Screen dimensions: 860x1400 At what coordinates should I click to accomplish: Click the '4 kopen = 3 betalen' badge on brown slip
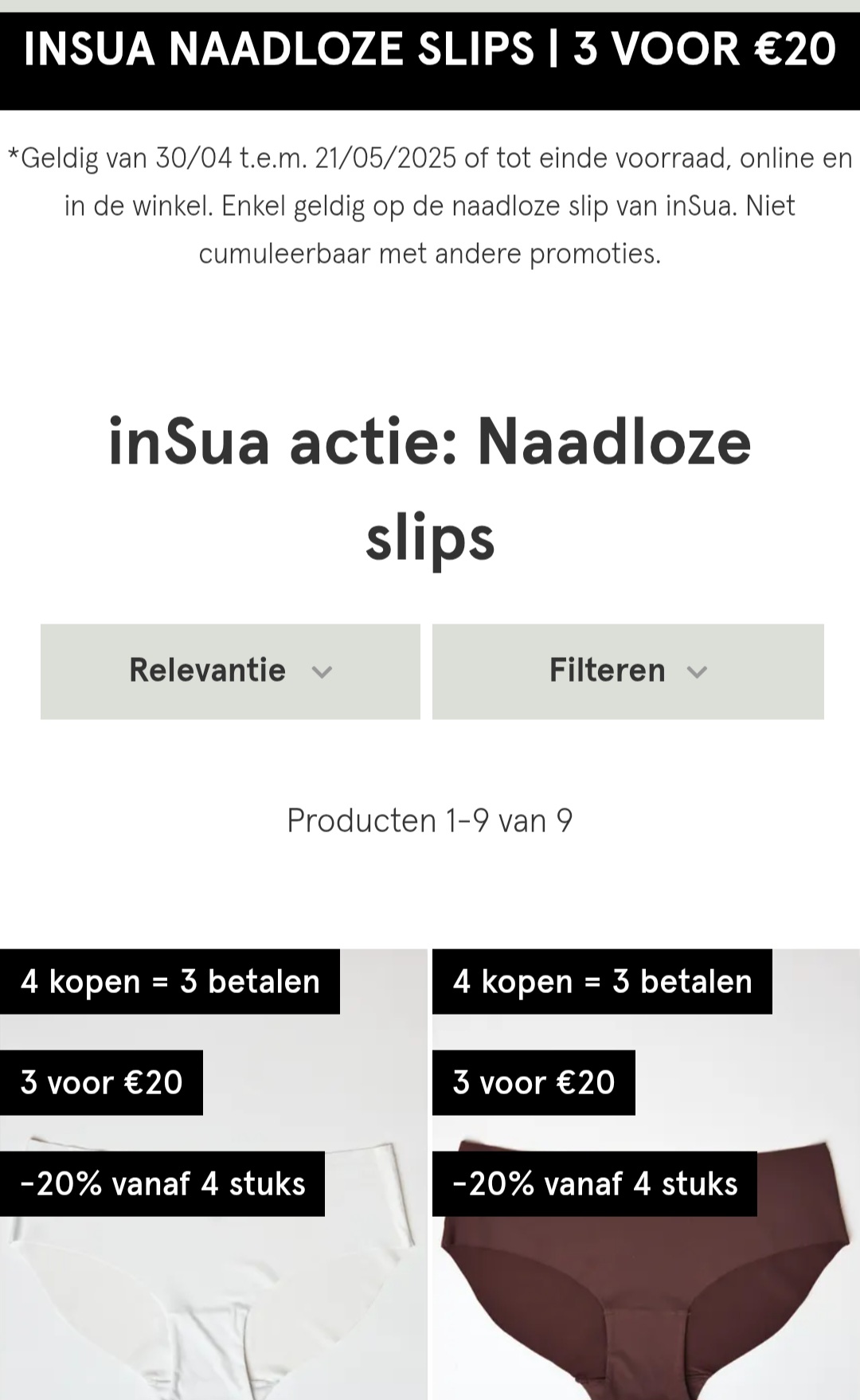pos(602,981)
